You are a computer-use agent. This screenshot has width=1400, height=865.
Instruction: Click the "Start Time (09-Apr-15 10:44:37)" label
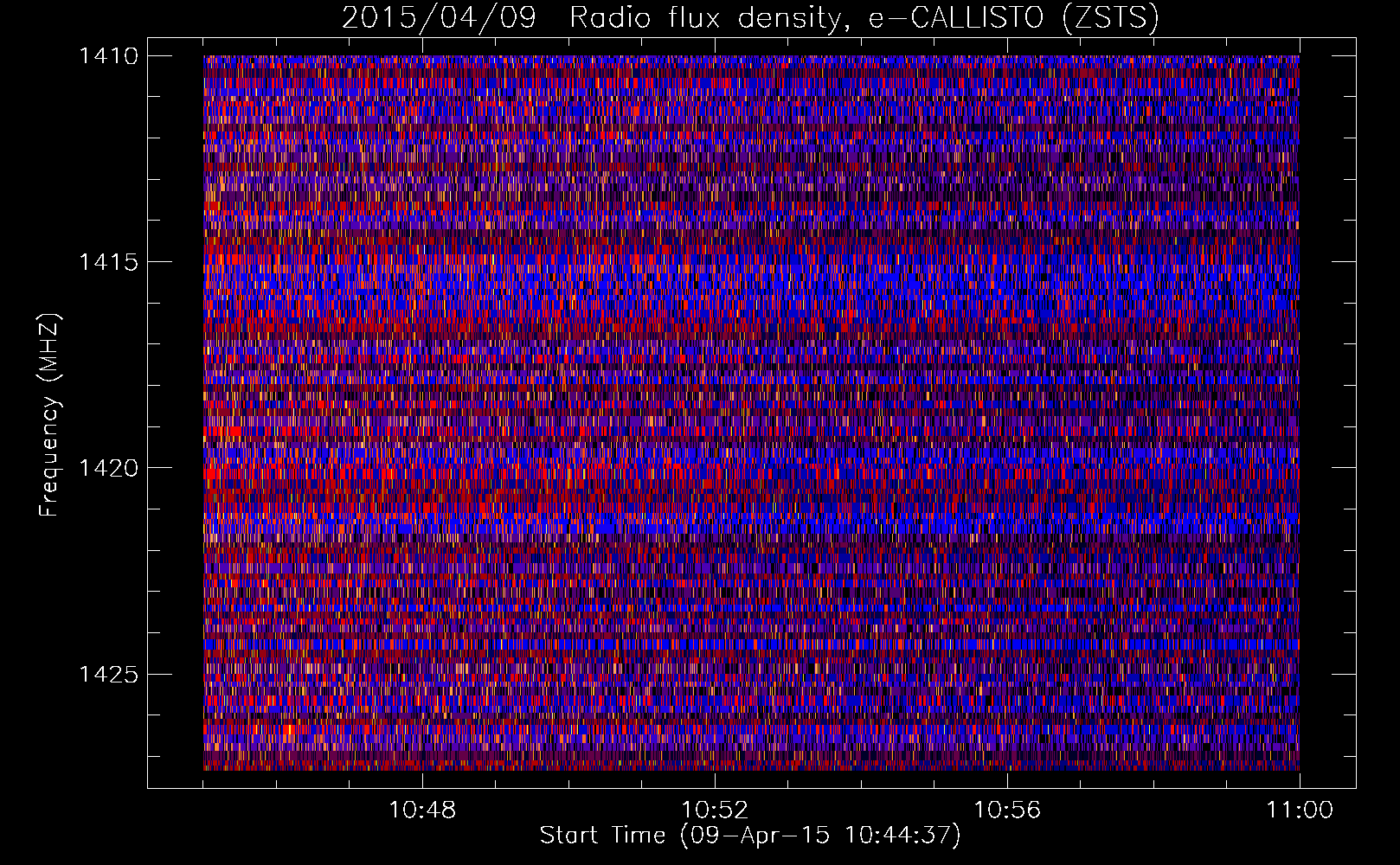(750, 836)
